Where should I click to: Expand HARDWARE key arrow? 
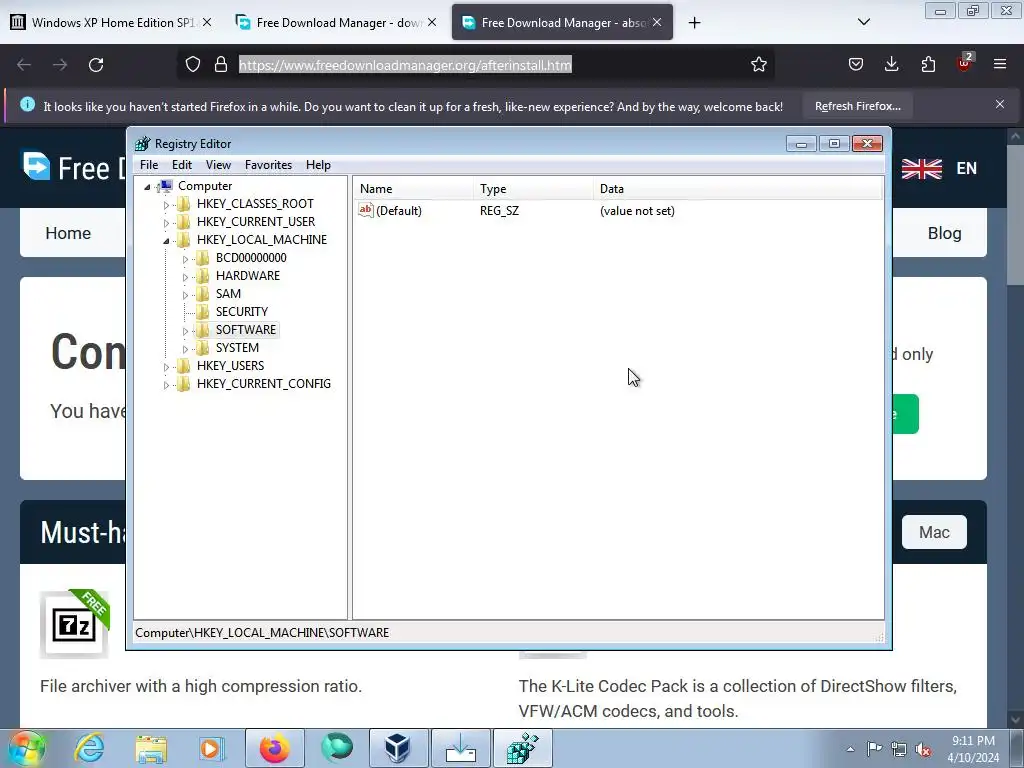pyautogui.click(x=185, y=277)
